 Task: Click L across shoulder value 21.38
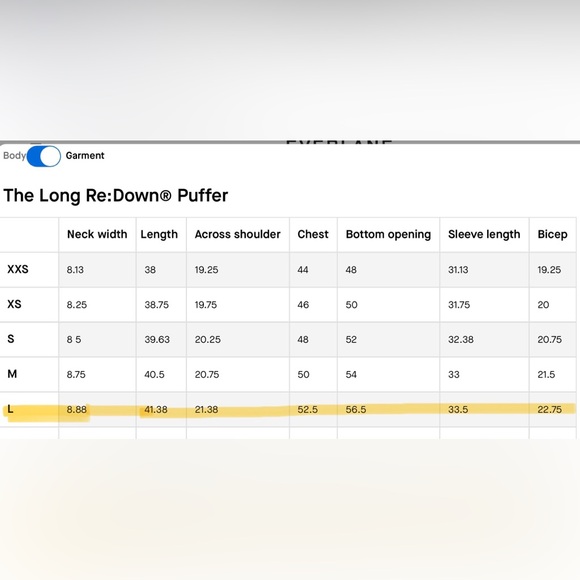pos(206,409)
